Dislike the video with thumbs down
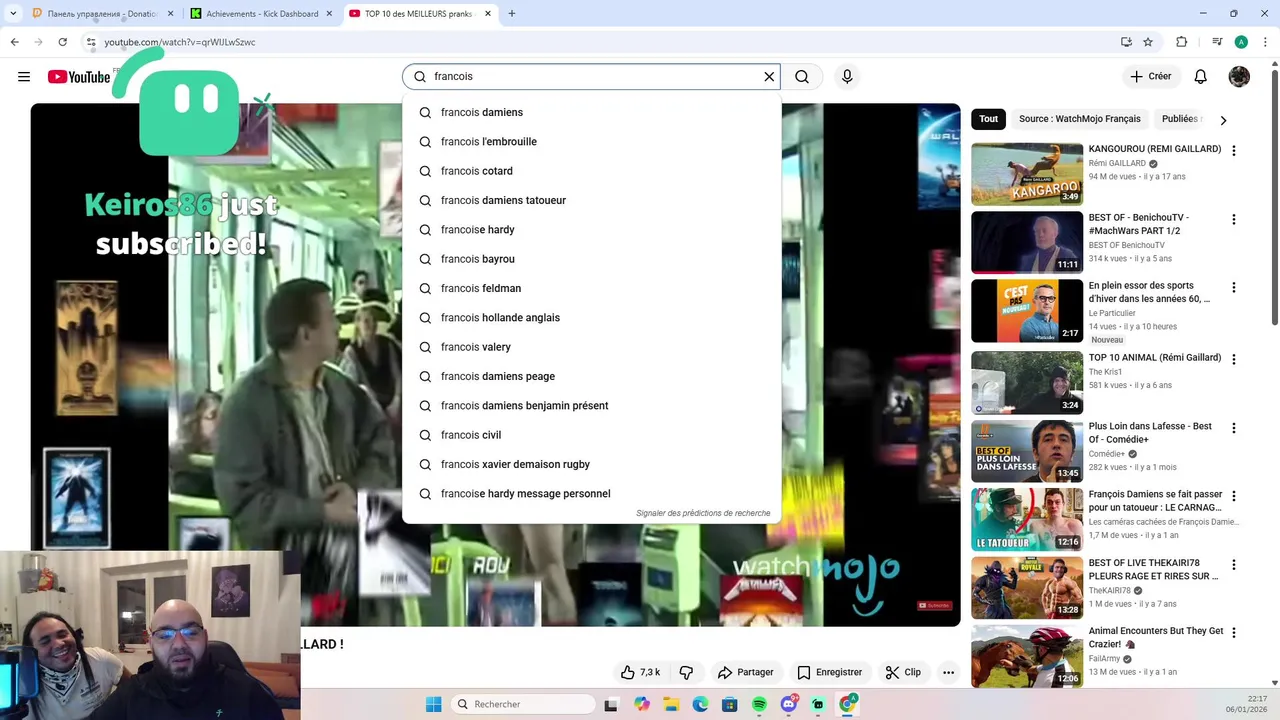 click(686, 672)
